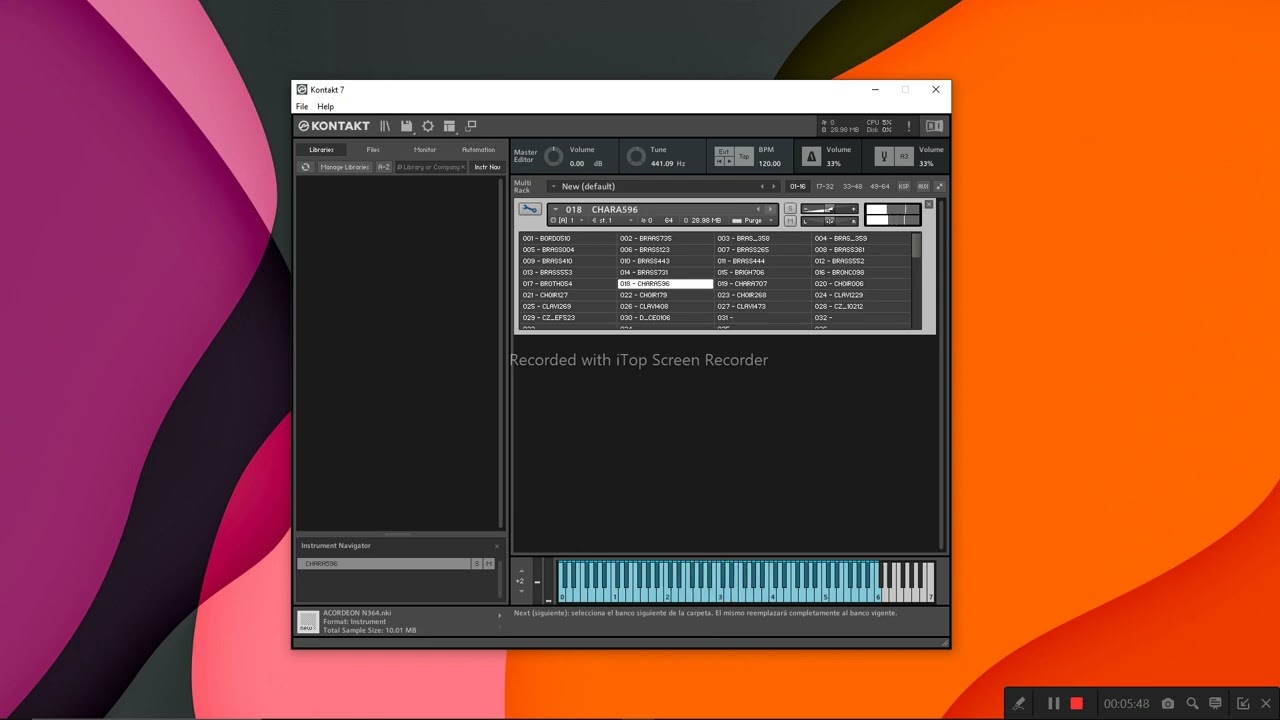The height and width of the screenshot is (720, 1280).
Task: Click the BPM play transport button
Action: click(x=729, y=162)
